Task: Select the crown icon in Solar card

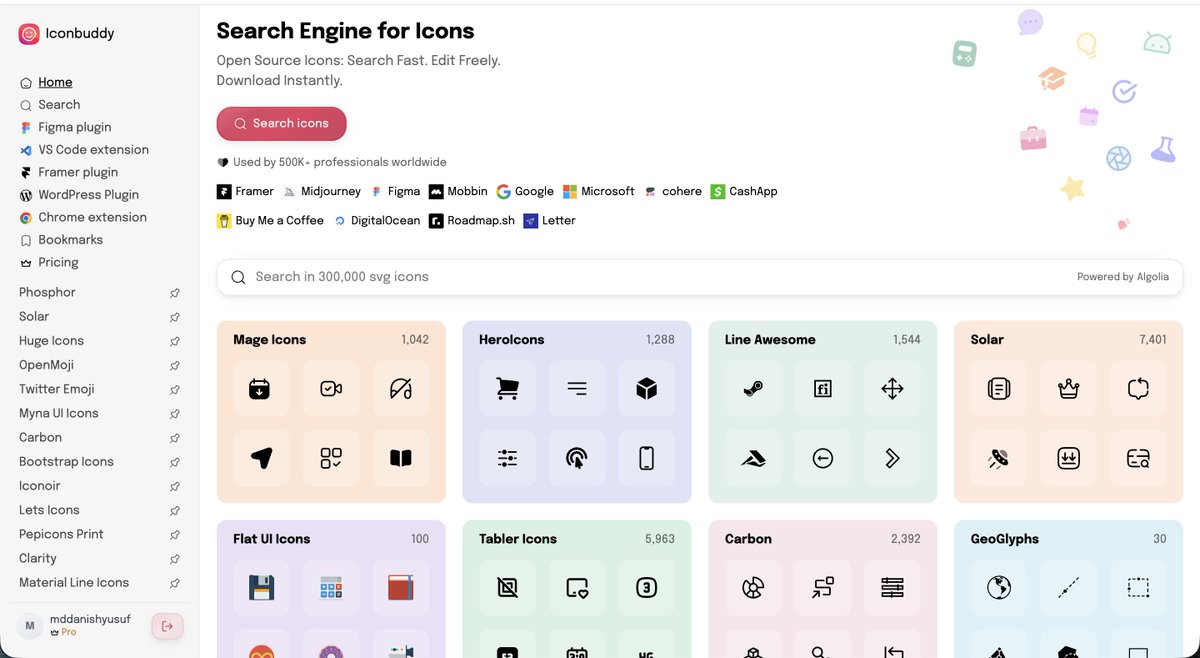Action: 1069,389
